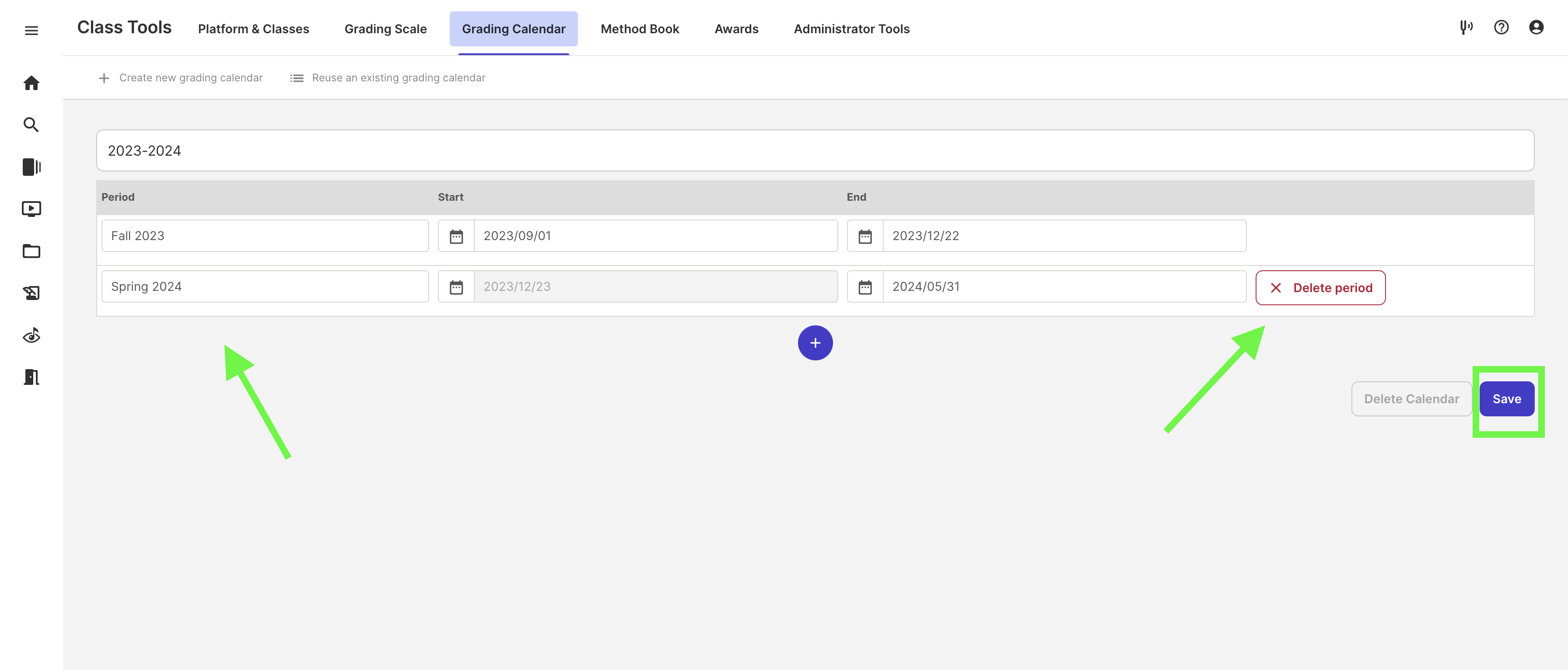Go to the Home sidebar icon
This screenshot has width=1568, height=670.
pos(31,83)
